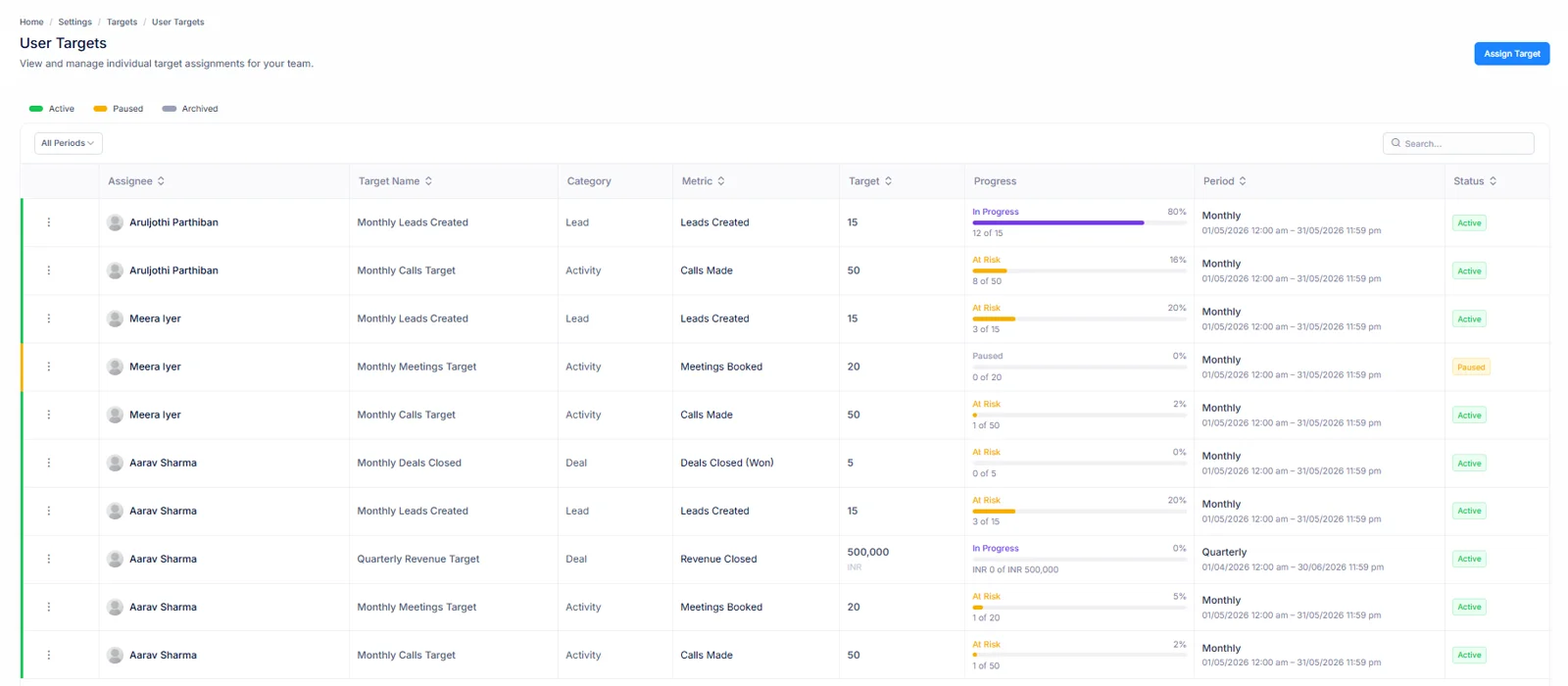Click the Paused status badge

pos(1471,367)
